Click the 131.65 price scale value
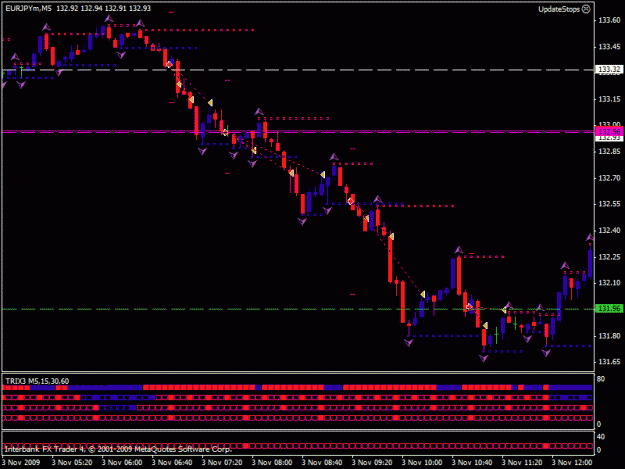The height and width of the screenshot is (469, 625). pos(609,361)
